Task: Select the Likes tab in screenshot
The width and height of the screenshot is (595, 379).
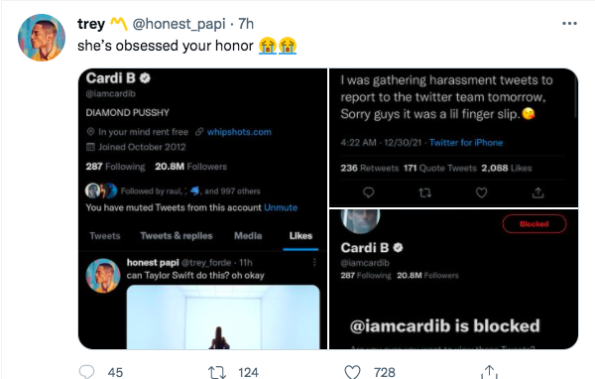Action: 301,236
